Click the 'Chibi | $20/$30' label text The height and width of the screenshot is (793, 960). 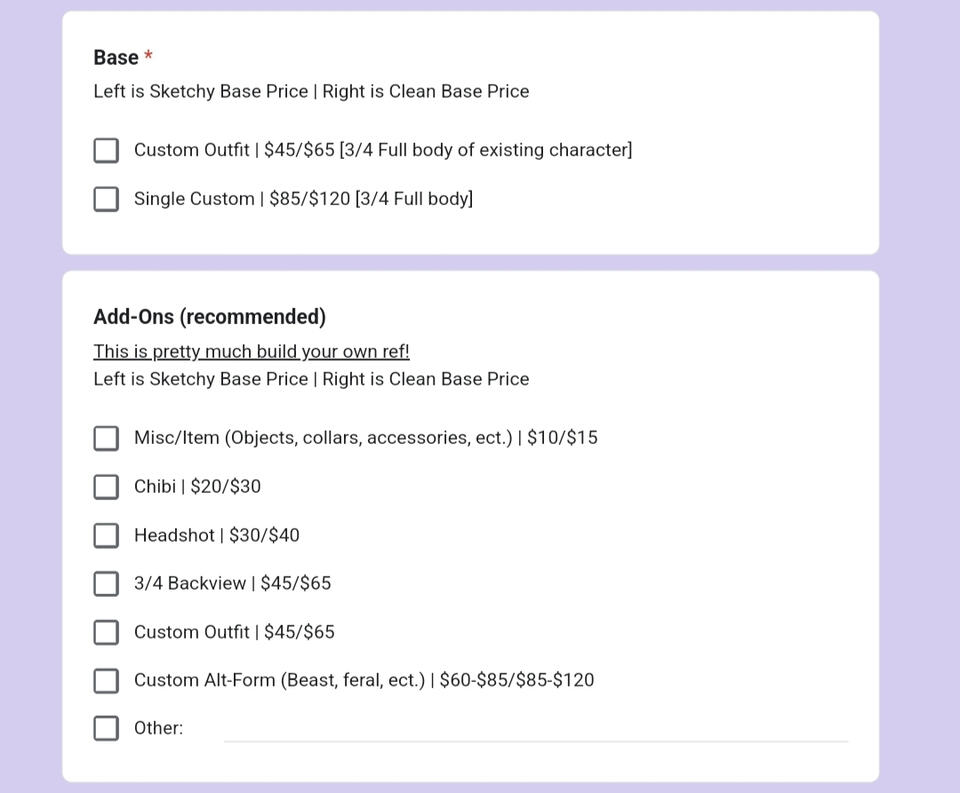[197, 487]
